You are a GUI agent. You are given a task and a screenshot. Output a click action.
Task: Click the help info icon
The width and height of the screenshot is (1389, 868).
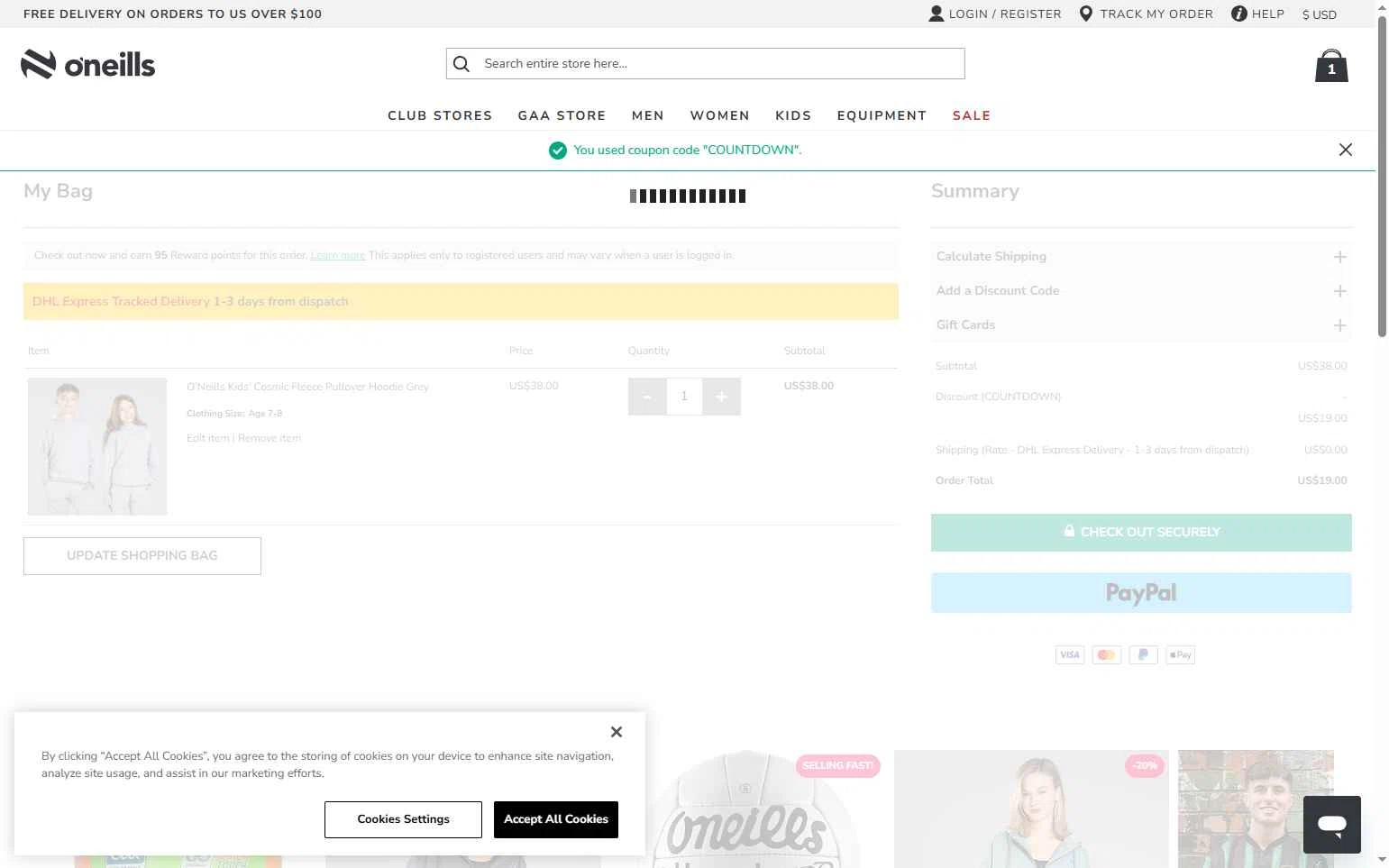click(x=1239, y=14)
